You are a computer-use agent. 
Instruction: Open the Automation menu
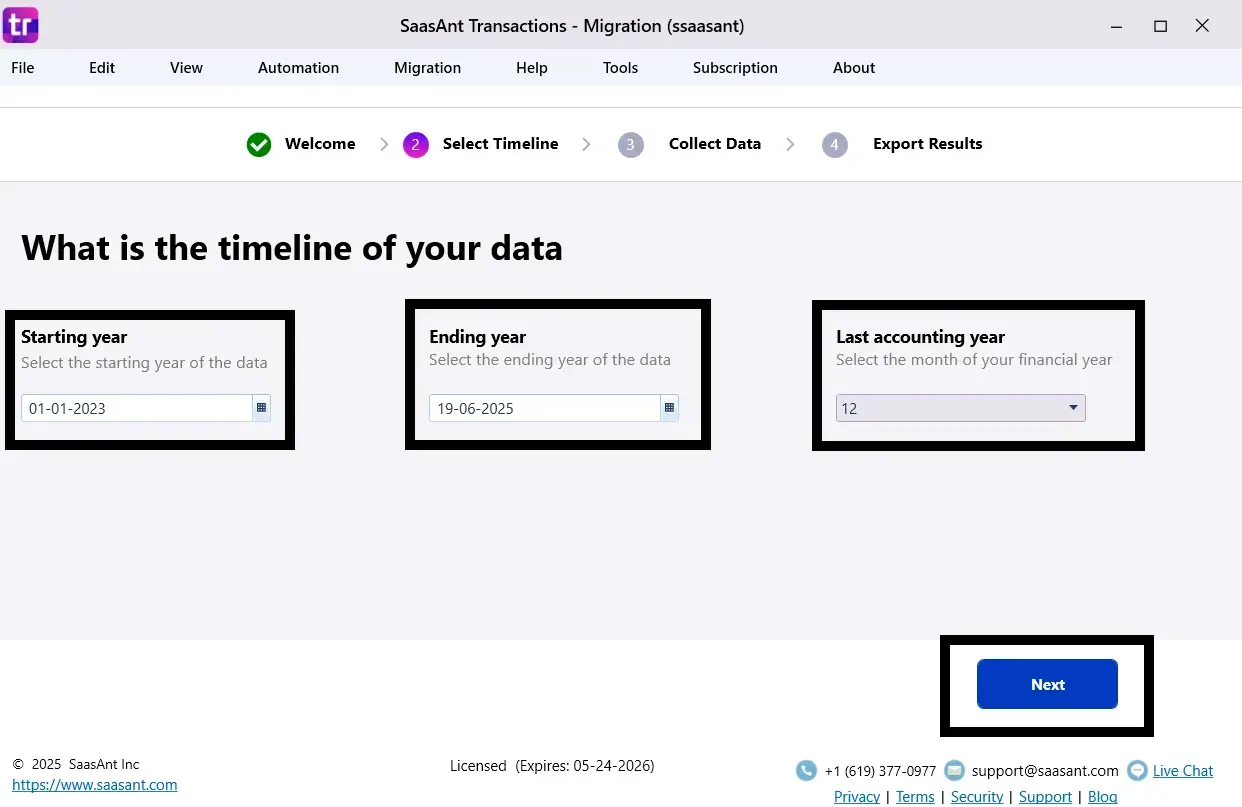coord(298,68)
